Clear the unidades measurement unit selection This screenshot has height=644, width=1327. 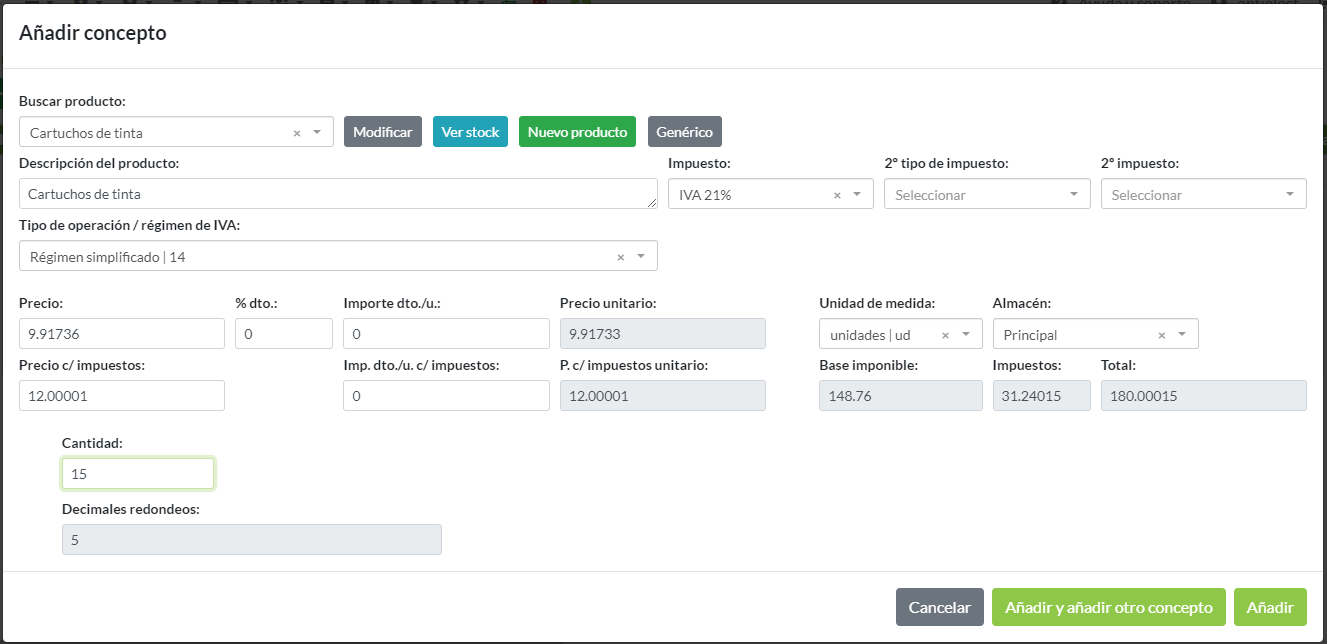pos(945,336)
